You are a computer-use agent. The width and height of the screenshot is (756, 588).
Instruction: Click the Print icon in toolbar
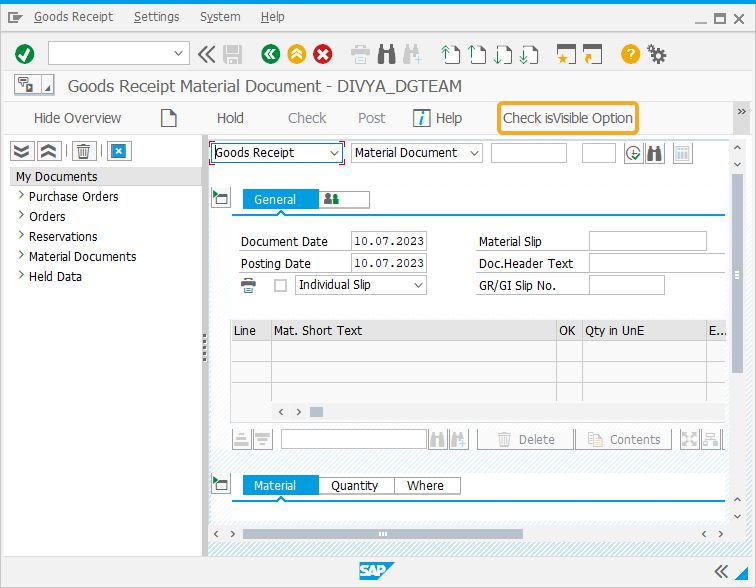point(360,54)
